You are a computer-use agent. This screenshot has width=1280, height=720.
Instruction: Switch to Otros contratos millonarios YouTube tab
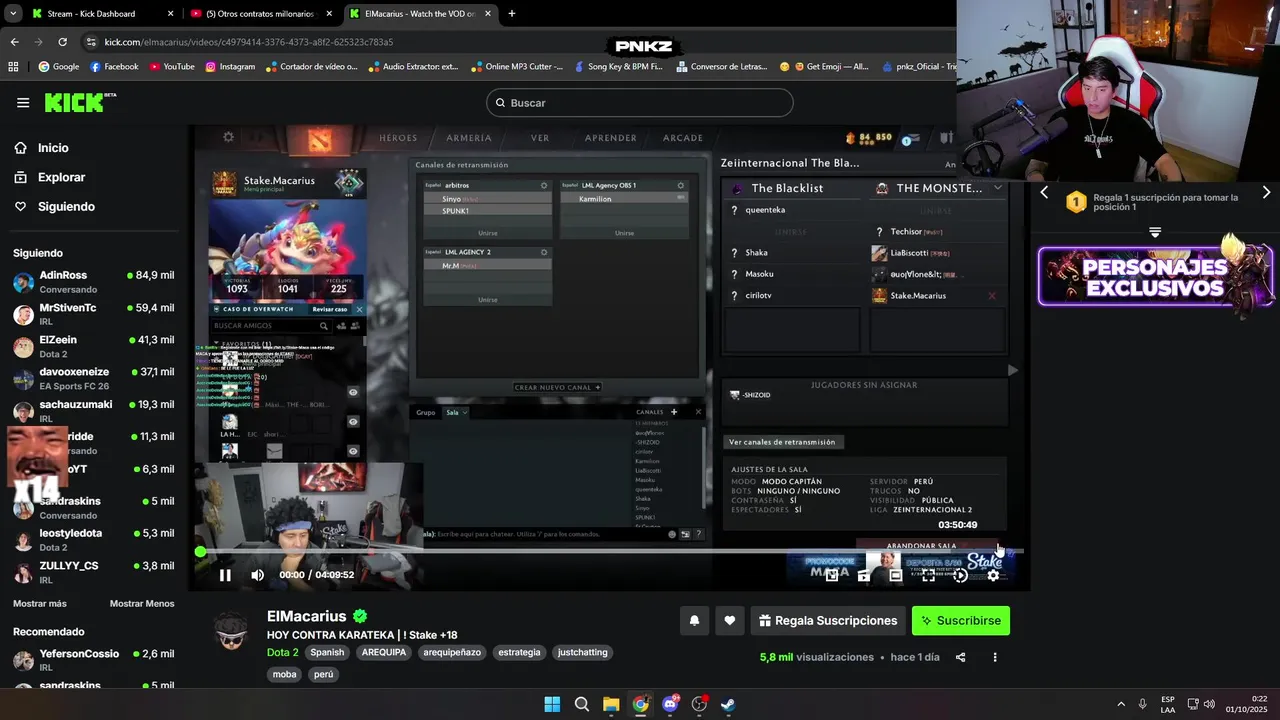tap(261, 14)
